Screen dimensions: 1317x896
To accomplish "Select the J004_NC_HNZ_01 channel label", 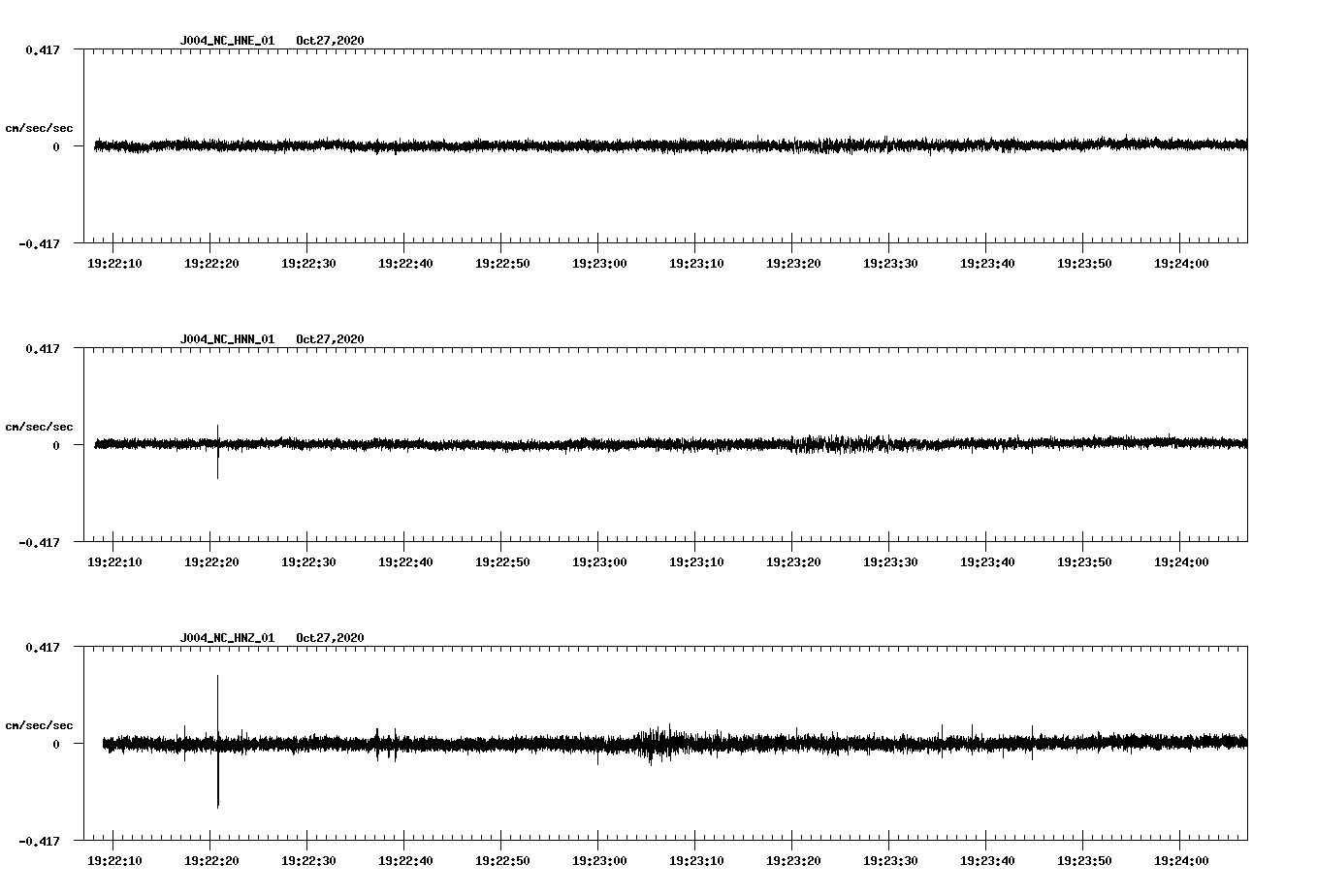I will pos(226,638).
